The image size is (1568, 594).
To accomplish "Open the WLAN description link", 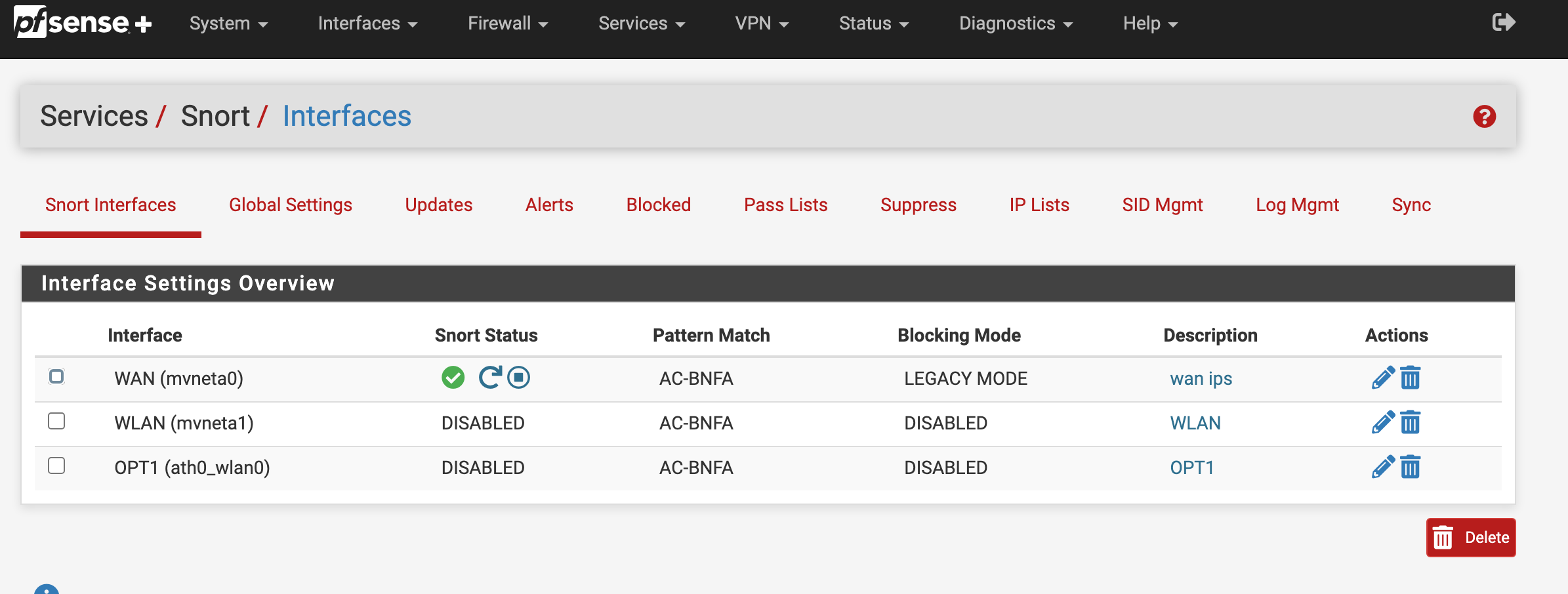I will click(1195, 423).
